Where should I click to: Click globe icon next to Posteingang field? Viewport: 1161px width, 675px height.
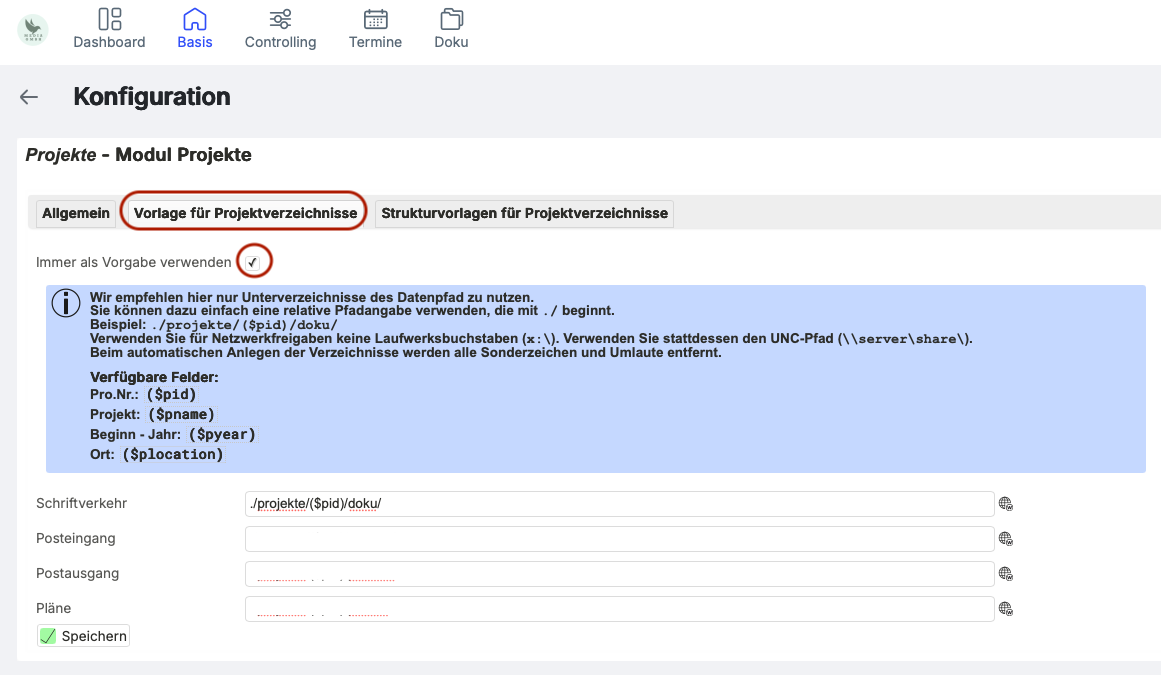1006,539
